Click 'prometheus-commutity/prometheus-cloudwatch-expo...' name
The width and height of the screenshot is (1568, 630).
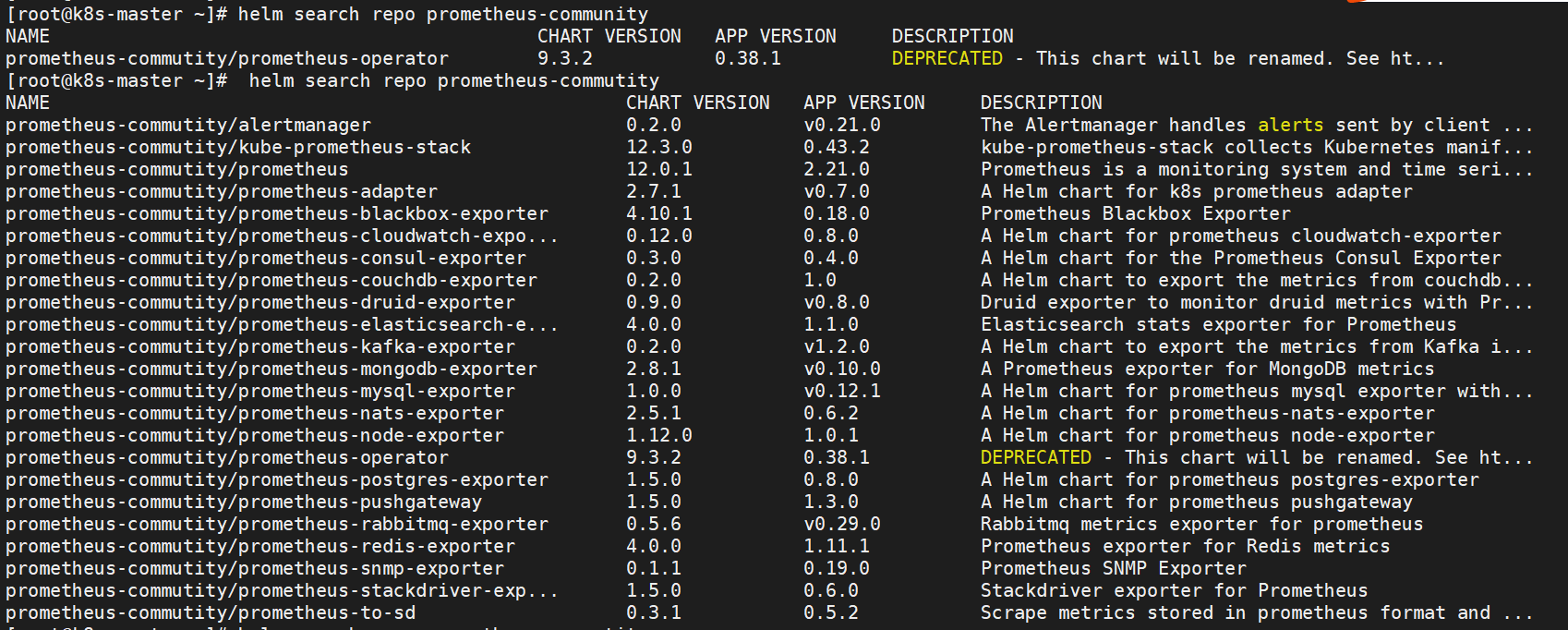pos(283,236)
